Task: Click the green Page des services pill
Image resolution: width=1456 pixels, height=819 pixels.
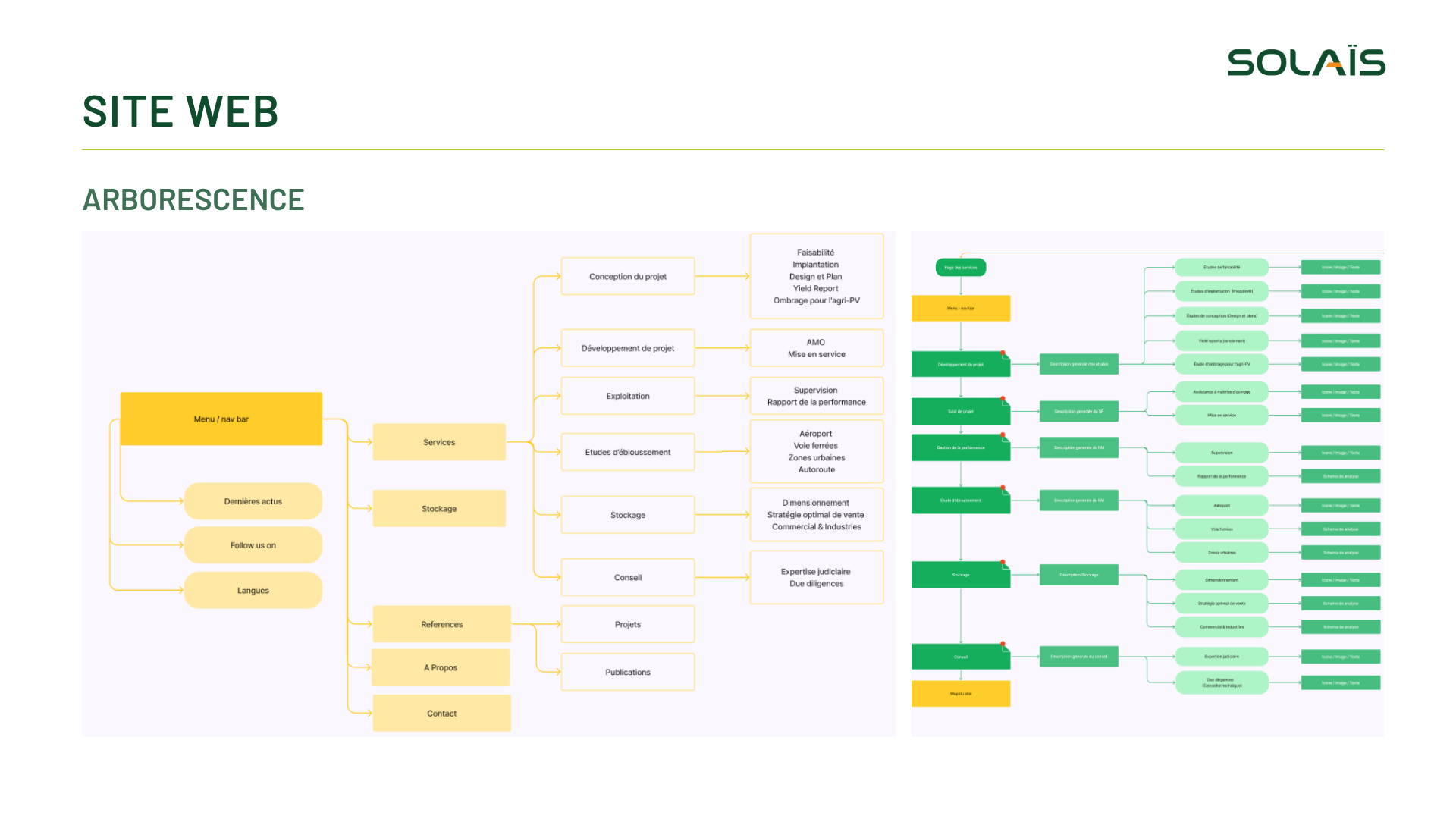Action: pyautogui.click(x=960, y=267)
